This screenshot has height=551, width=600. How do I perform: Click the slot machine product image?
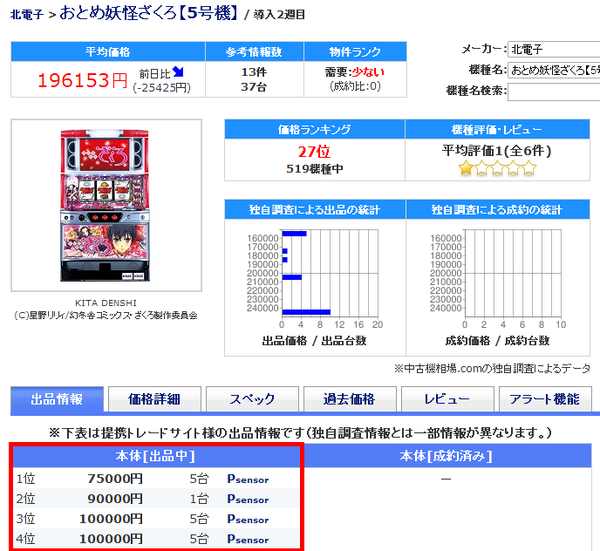tap(105, 206)
